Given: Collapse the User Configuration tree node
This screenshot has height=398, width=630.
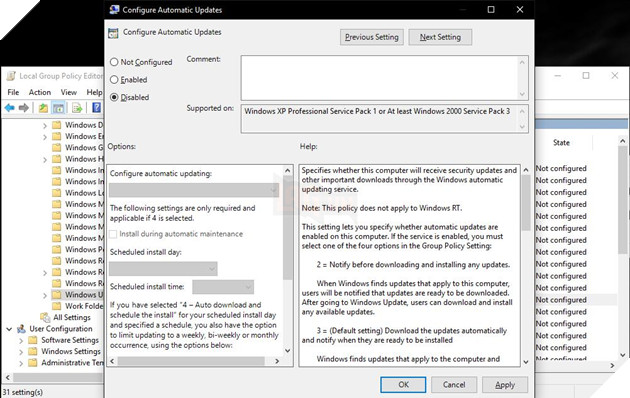Looking at the screenshot, I should [9, 329].
